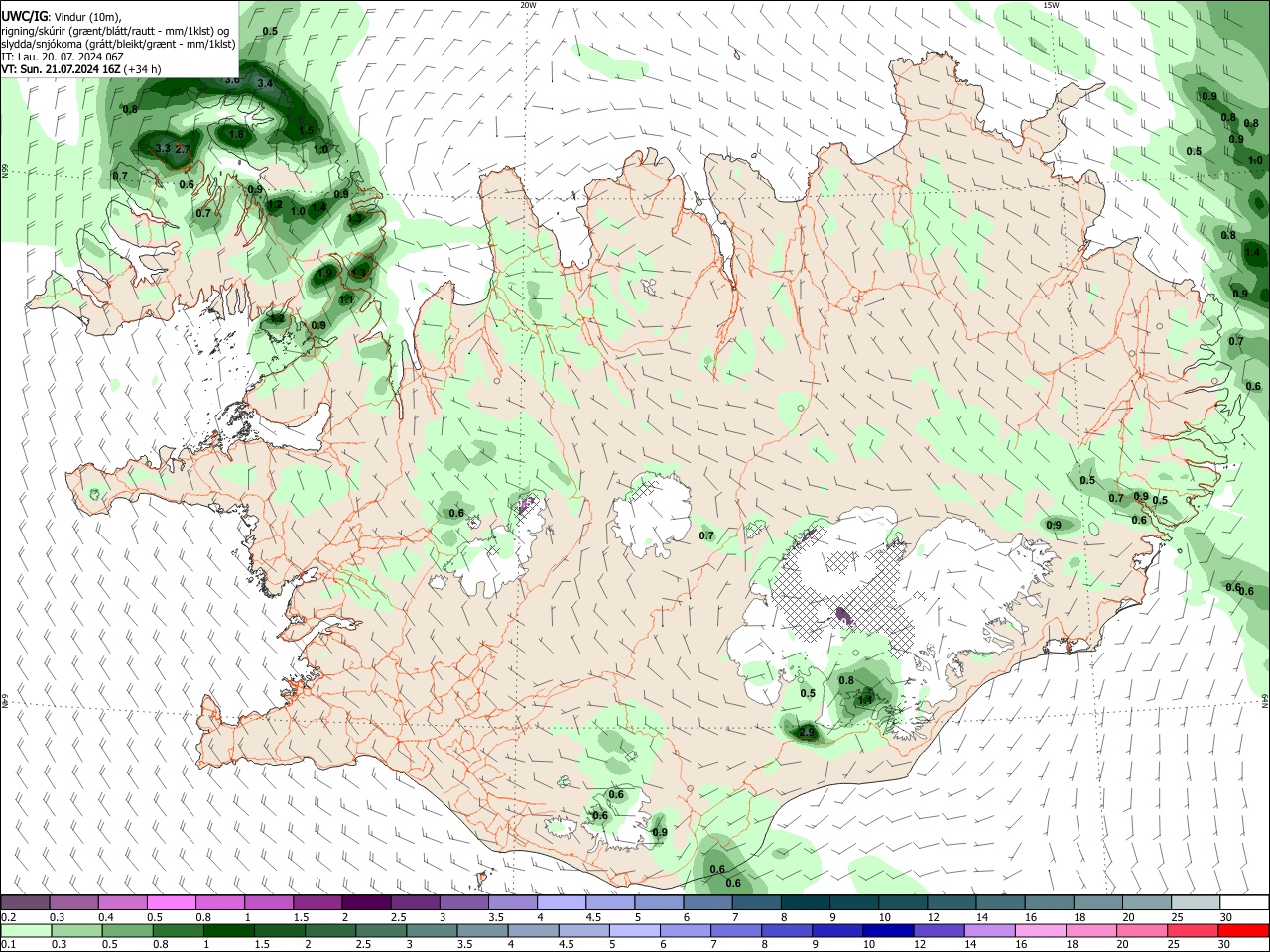Pick top legend swatch between 9 and 10
The image size is (1270, 952).
[853, 903]
